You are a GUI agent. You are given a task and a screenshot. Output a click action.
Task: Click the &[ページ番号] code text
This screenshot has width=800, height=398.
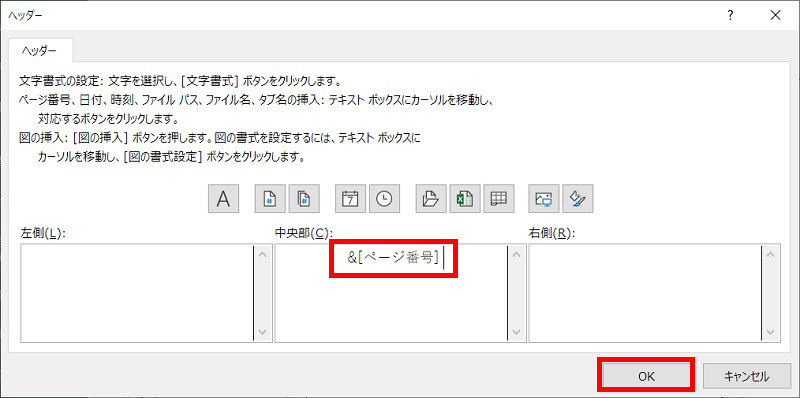[x=393, y=258]
